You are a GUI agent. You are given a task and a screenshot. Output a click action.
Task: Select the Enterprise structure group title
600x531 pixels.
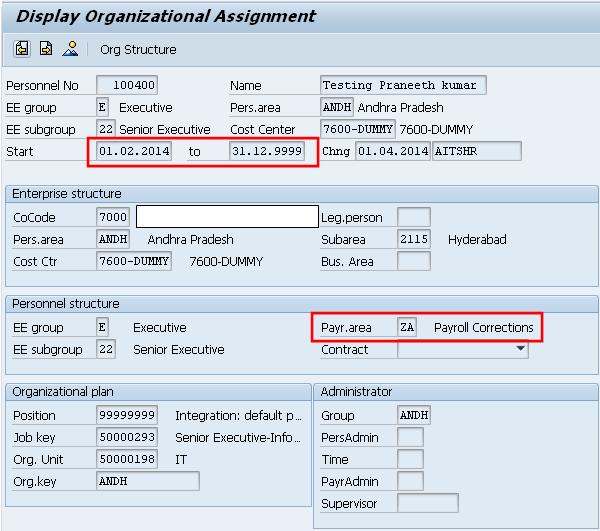[x=67, y=194]
